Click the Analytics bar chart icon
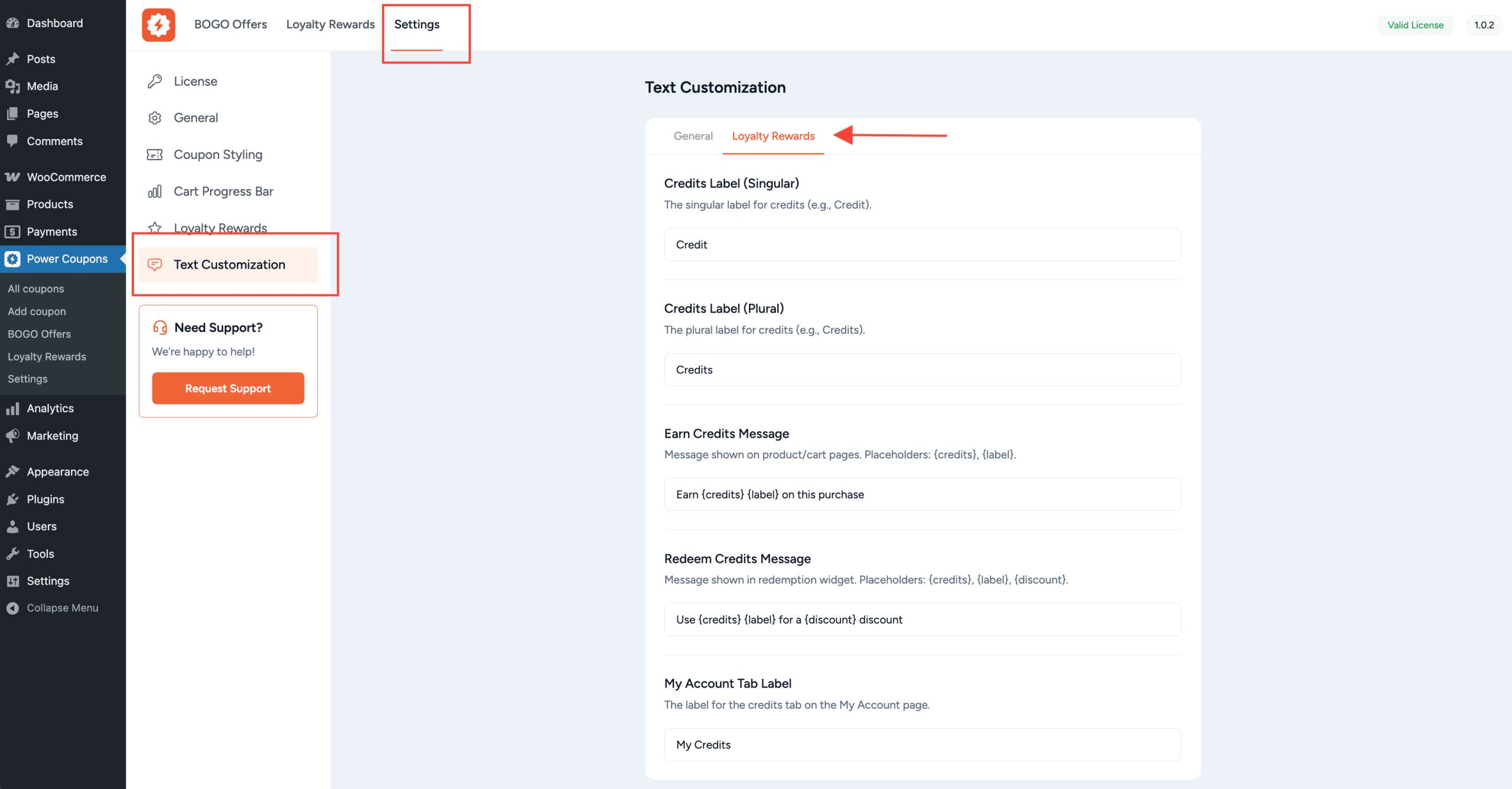The height and width of the screenshot is (789, 1512). click(x=12, y=408)
